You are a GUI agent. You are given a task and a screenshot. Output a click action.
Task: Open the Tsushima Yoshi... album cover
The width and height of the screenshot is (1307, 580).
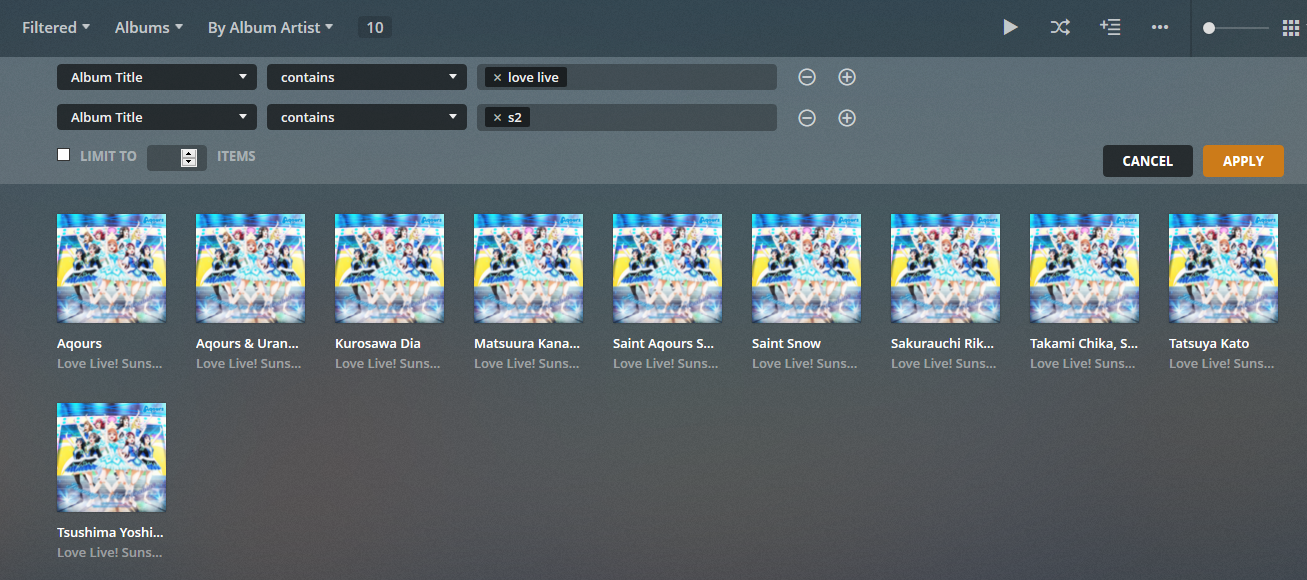tap(112, 457)
